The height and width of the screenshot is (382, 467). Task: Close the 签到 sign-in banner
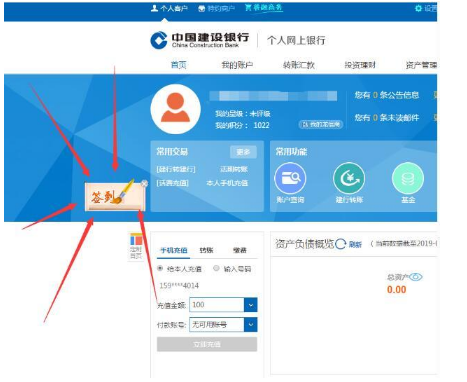point(144,184)
